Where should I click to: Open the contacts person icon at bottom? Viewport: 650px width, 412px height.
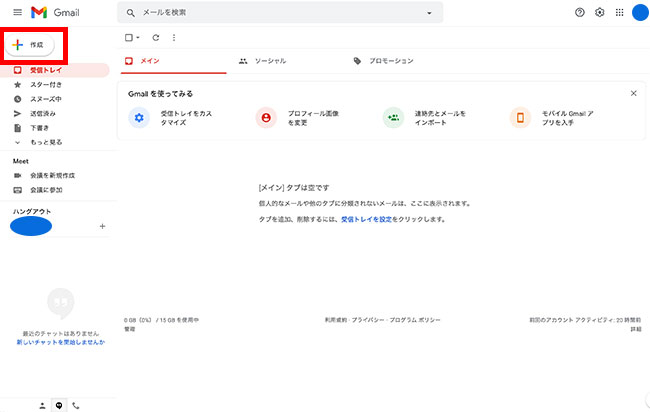[x=42, y=406]
